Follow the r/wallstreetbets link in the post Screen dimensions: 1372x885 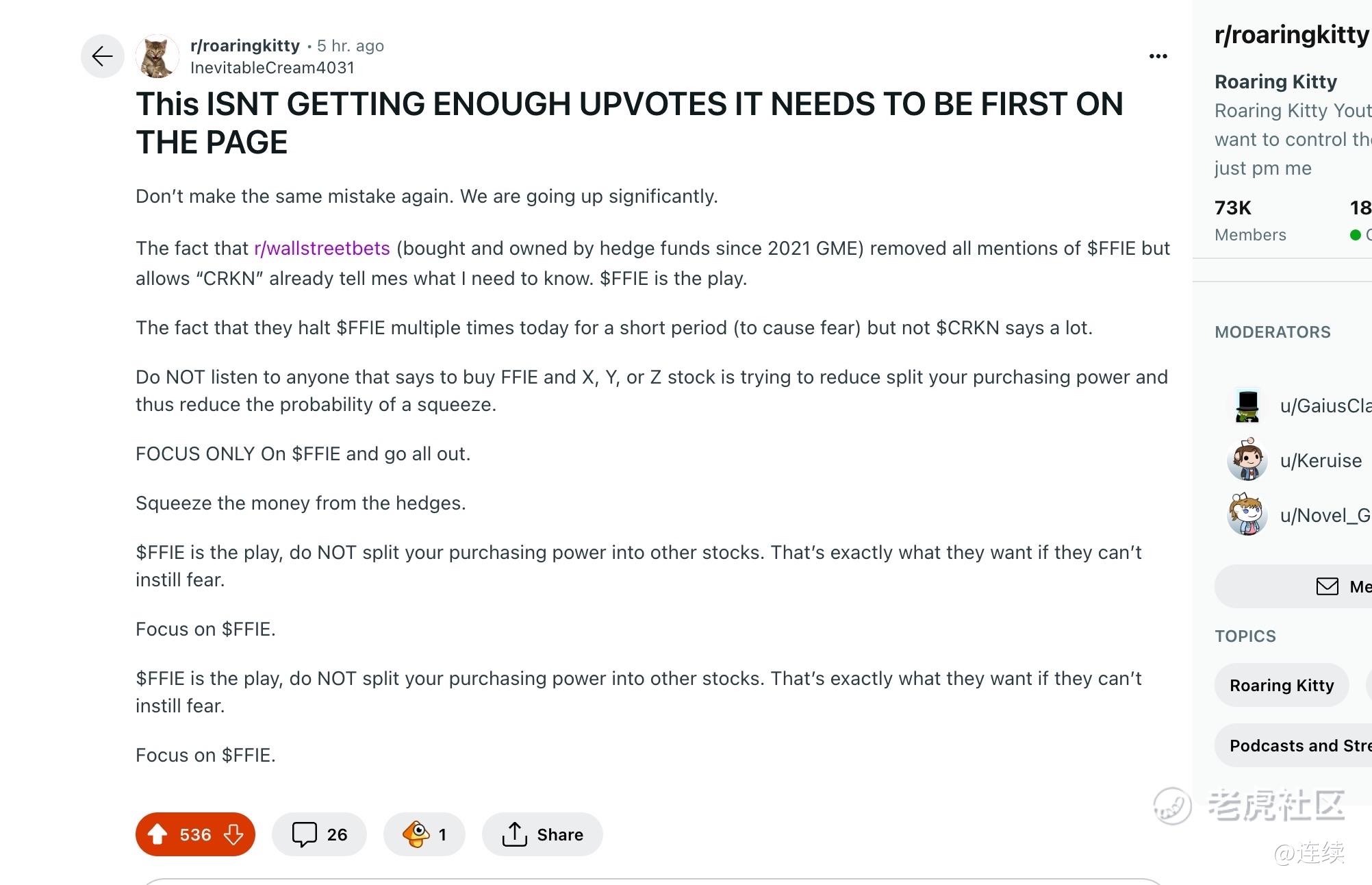(322, 248)
